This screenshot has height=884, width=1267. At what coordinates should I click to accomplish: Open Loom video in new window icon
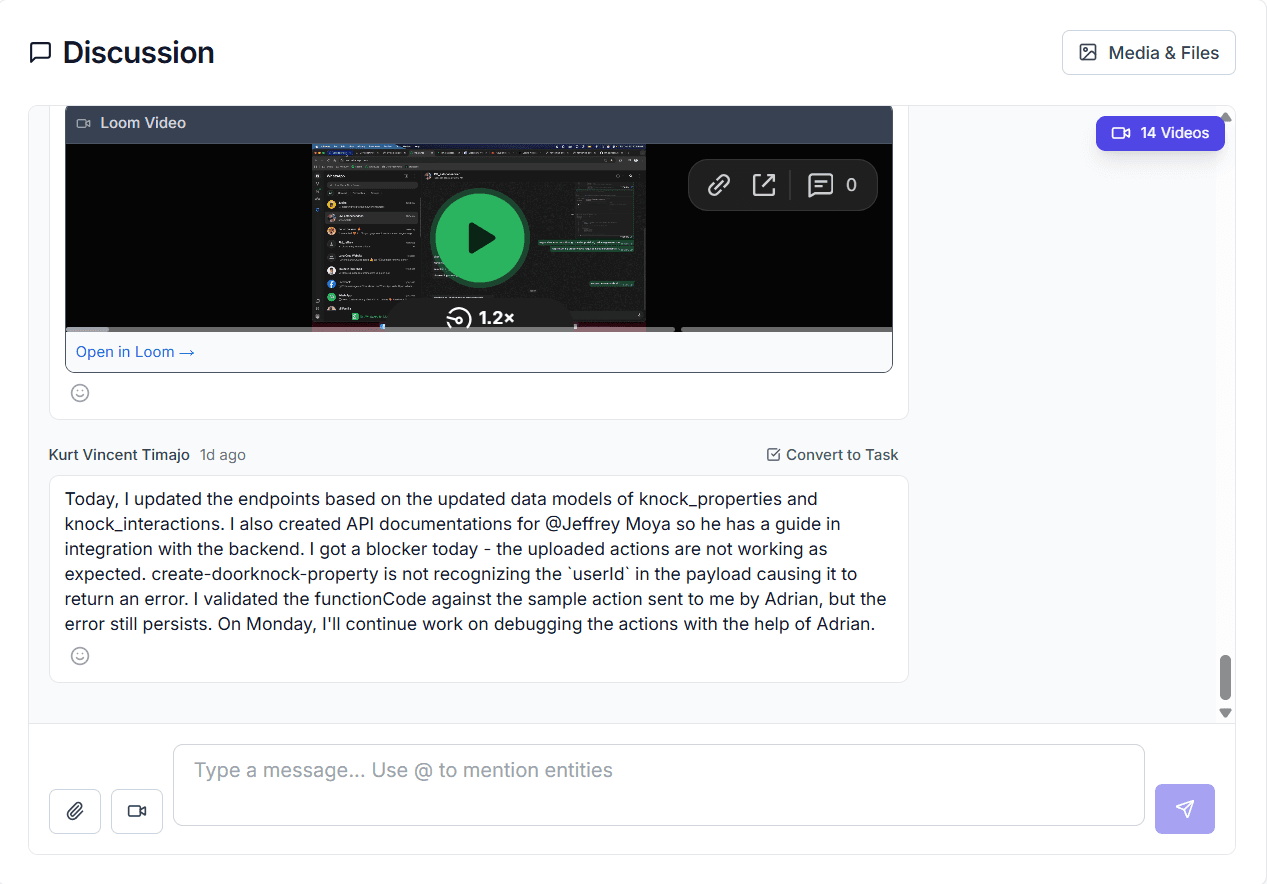coord(764,185)
